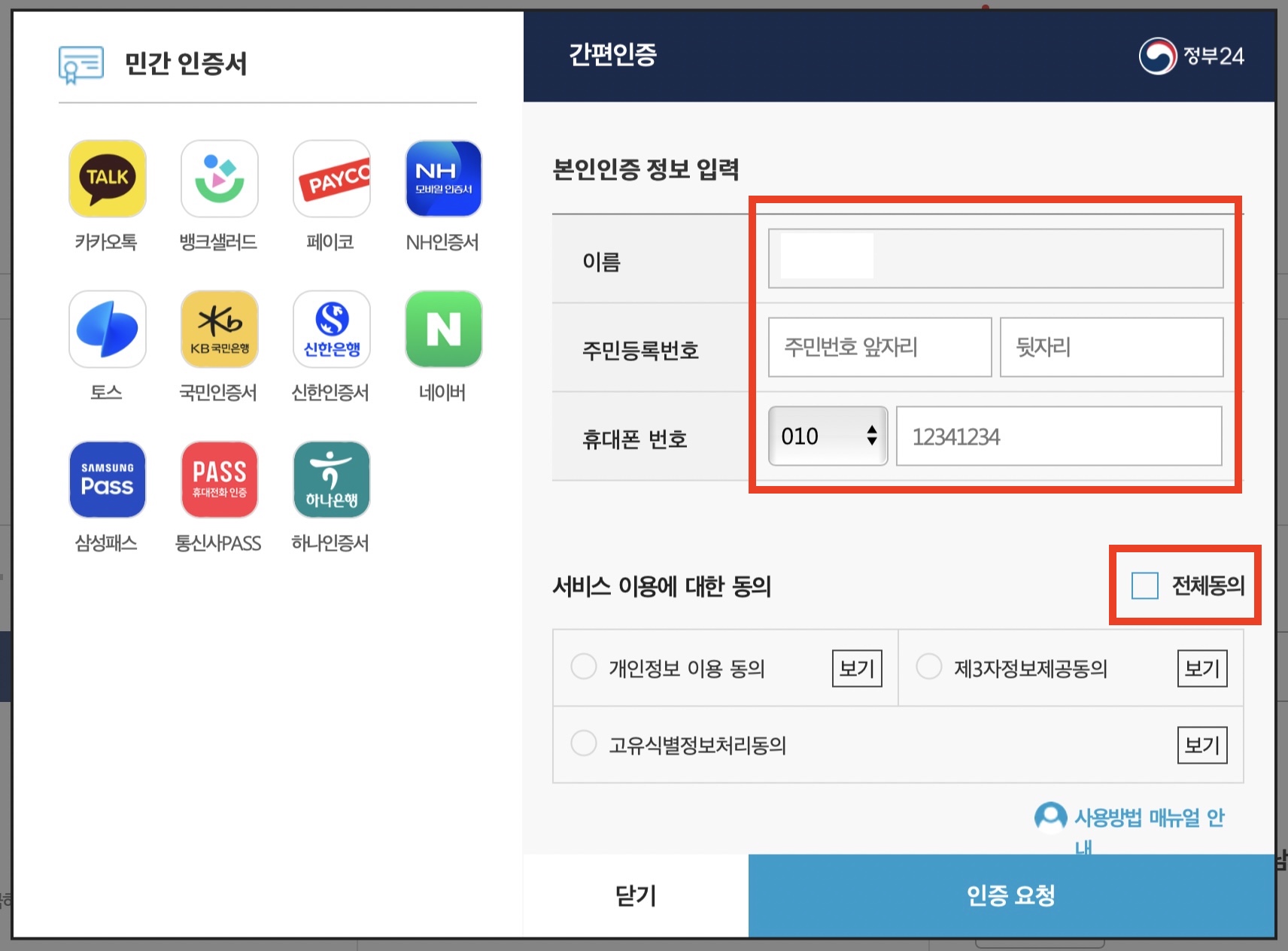Click the 이름 name input field
Viewport: 1288px width, 951px height.
995,258
